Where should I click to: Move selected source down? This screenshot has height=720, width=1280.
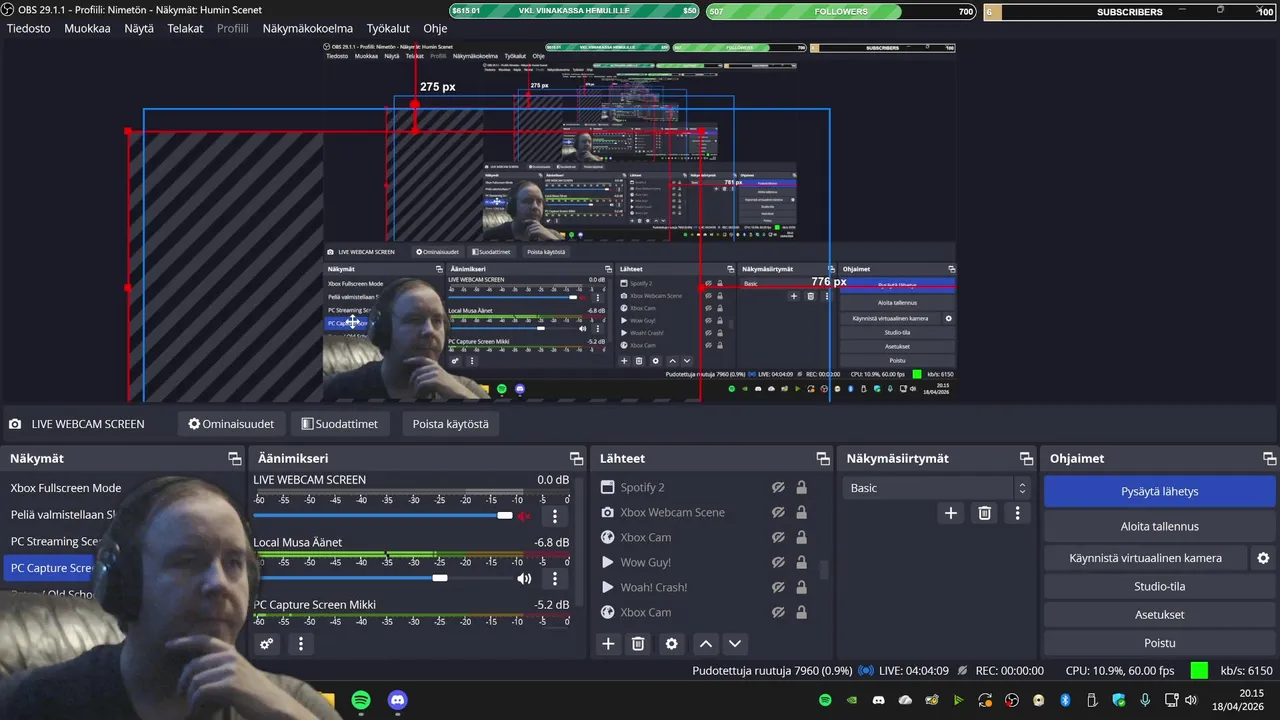pyautogui.click(x=735, y=644)
